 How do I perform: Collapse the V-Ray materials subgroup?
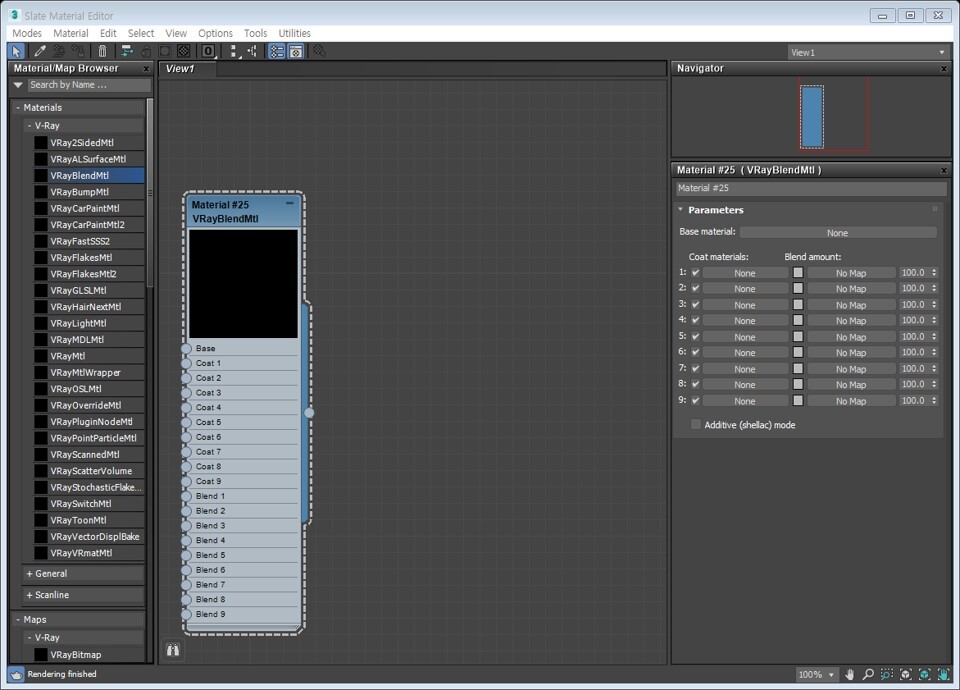[29, 126]
